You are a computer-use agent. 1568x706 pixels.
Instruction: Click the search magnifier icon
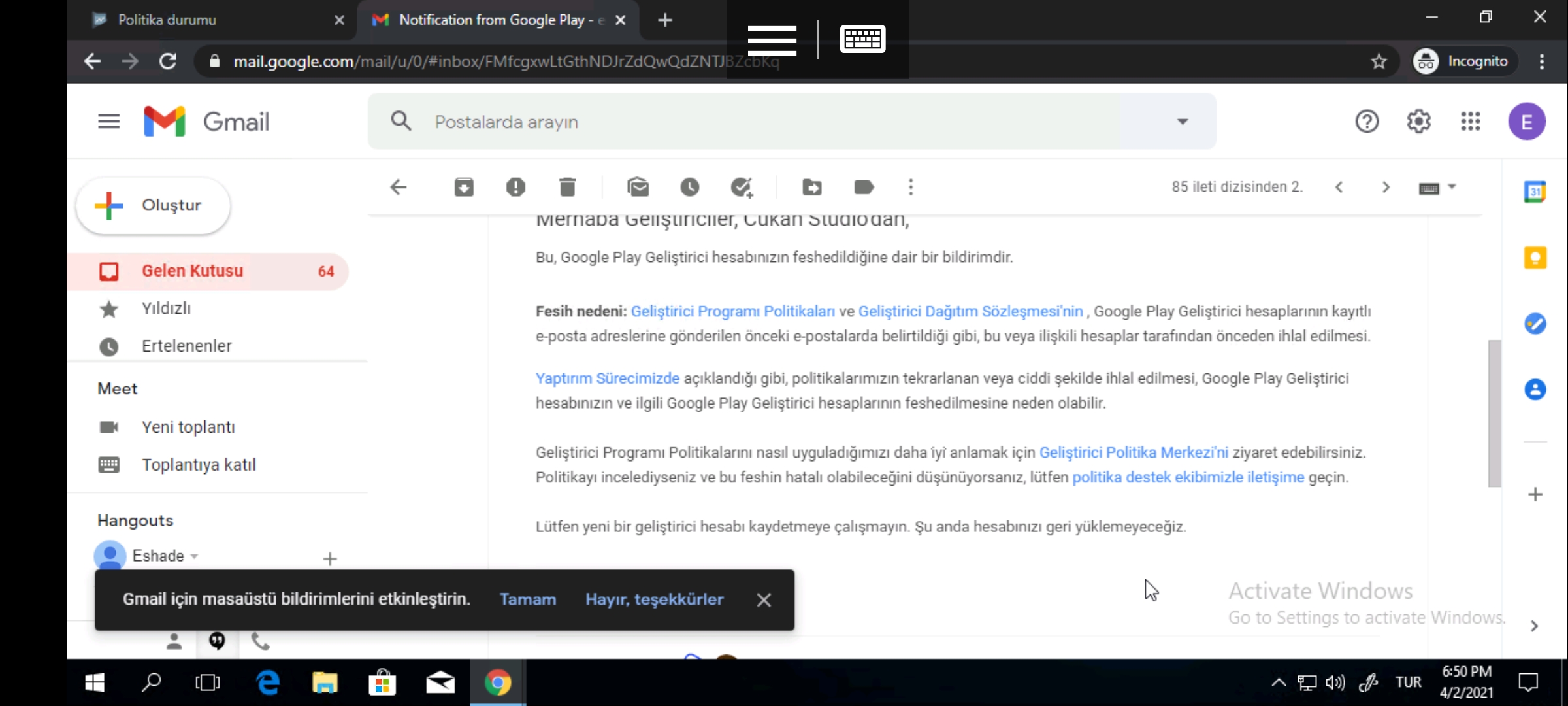[x=400, y=121]
